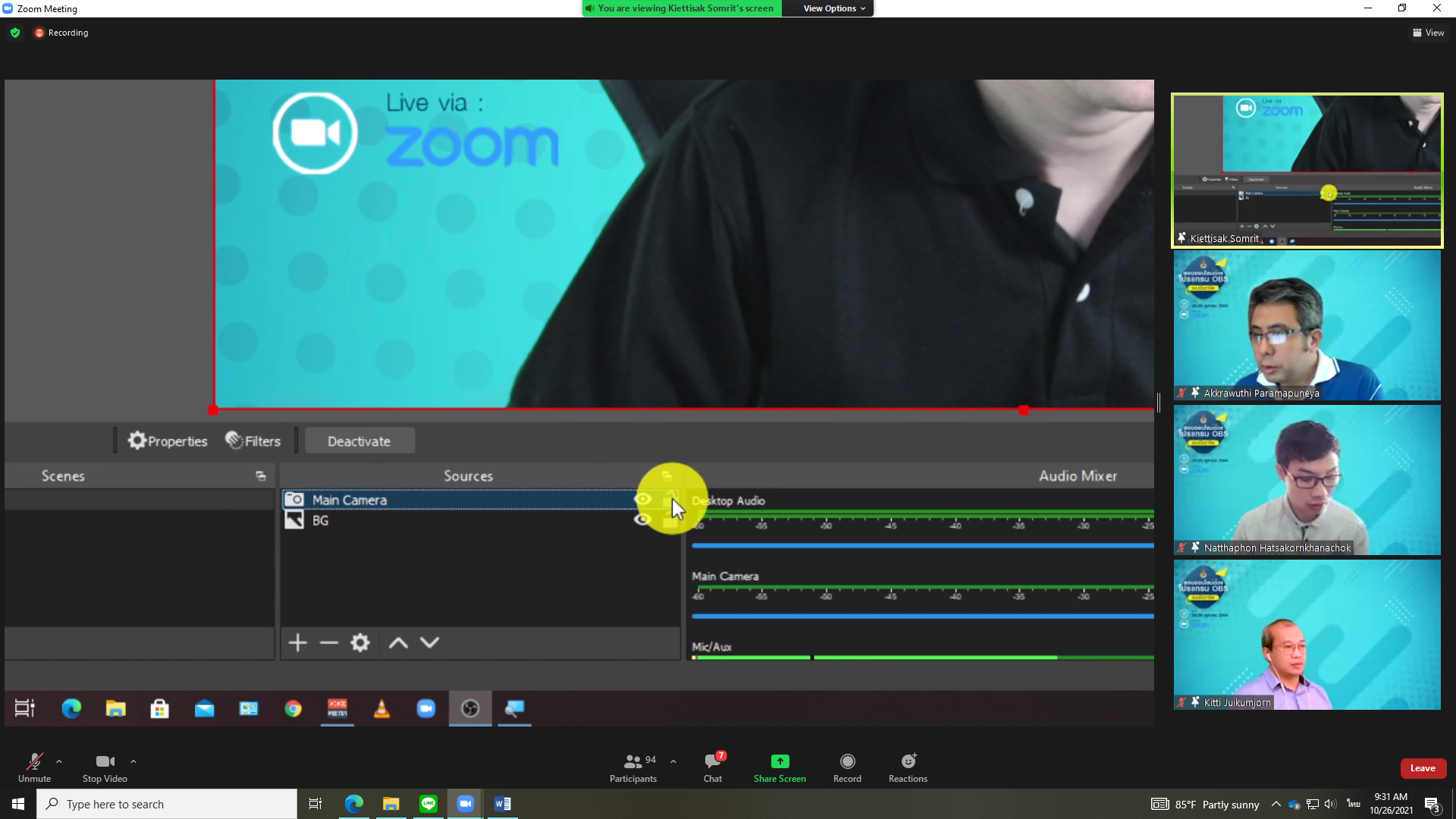This screenshot has width=1456, height=819.
Task: Click Zoom icon in shared taskbar
Action: [x=426, y=708]
